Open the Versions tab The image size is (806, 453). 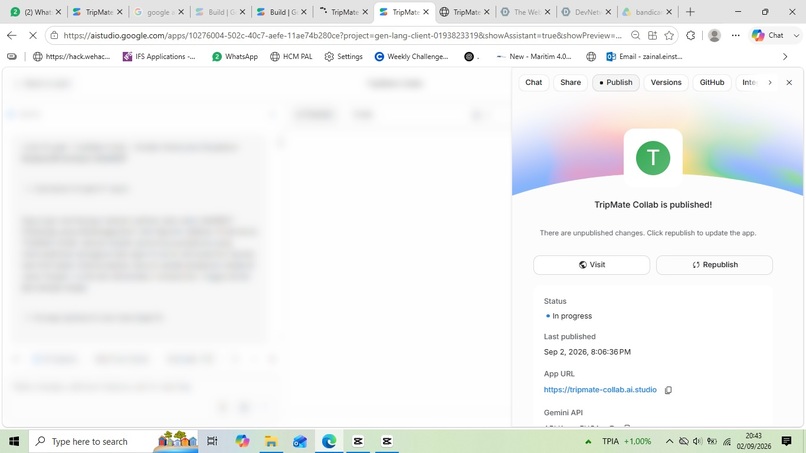coord(666,82)
